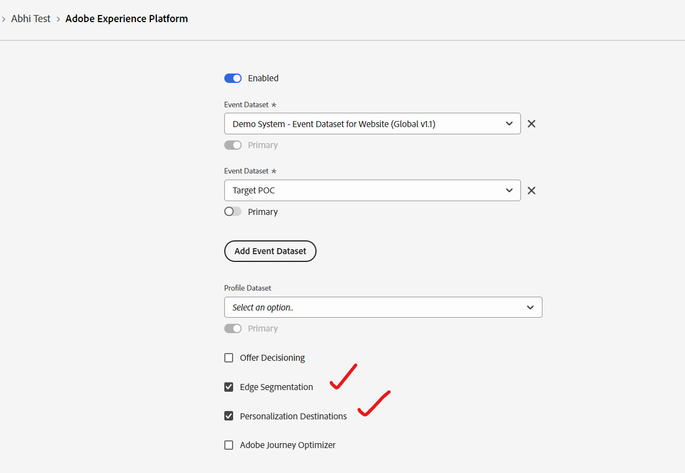Remove the Target POC event dataset row
685x473 pixels.
tap(532, 191)
